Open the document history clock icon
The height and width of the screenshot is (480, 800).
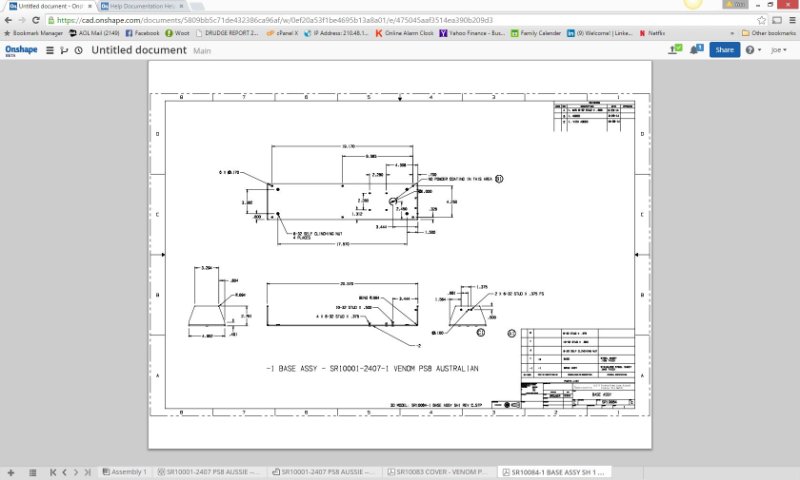point(79,49)
